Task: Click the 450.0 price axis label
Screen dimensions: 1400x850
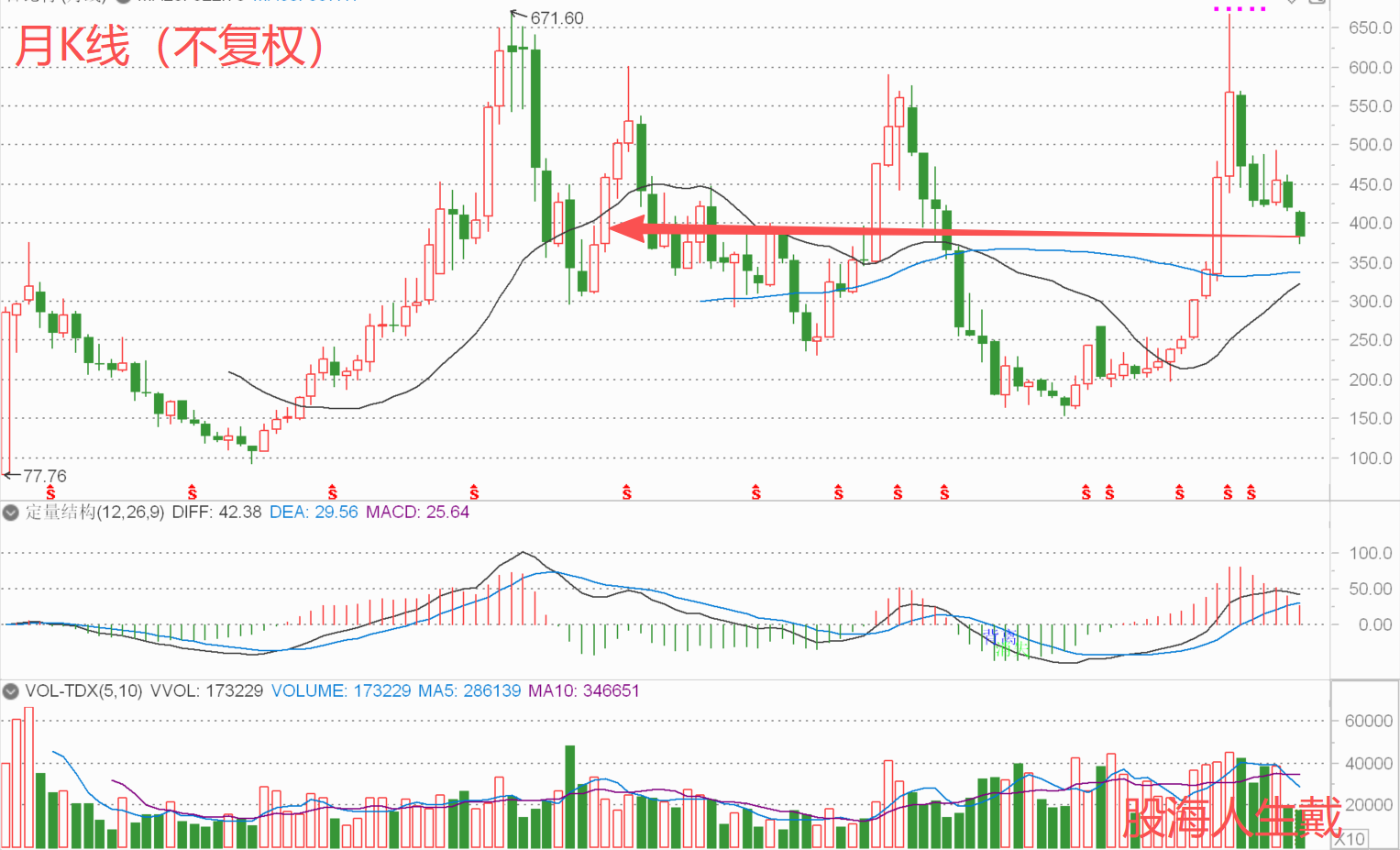Action: pos(1370,184)
